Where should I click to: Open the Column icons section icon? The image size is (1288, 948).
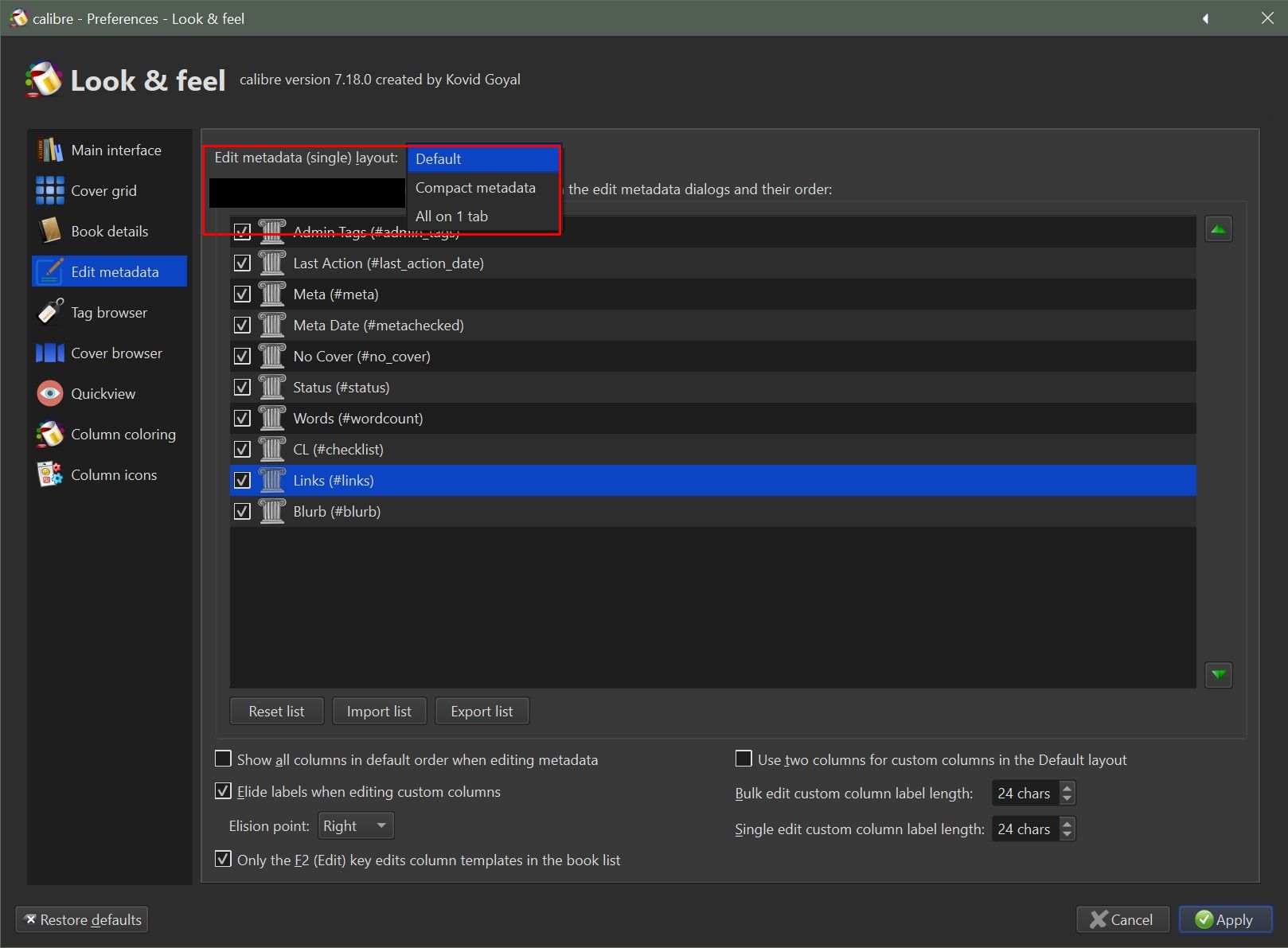click(50, 475)
